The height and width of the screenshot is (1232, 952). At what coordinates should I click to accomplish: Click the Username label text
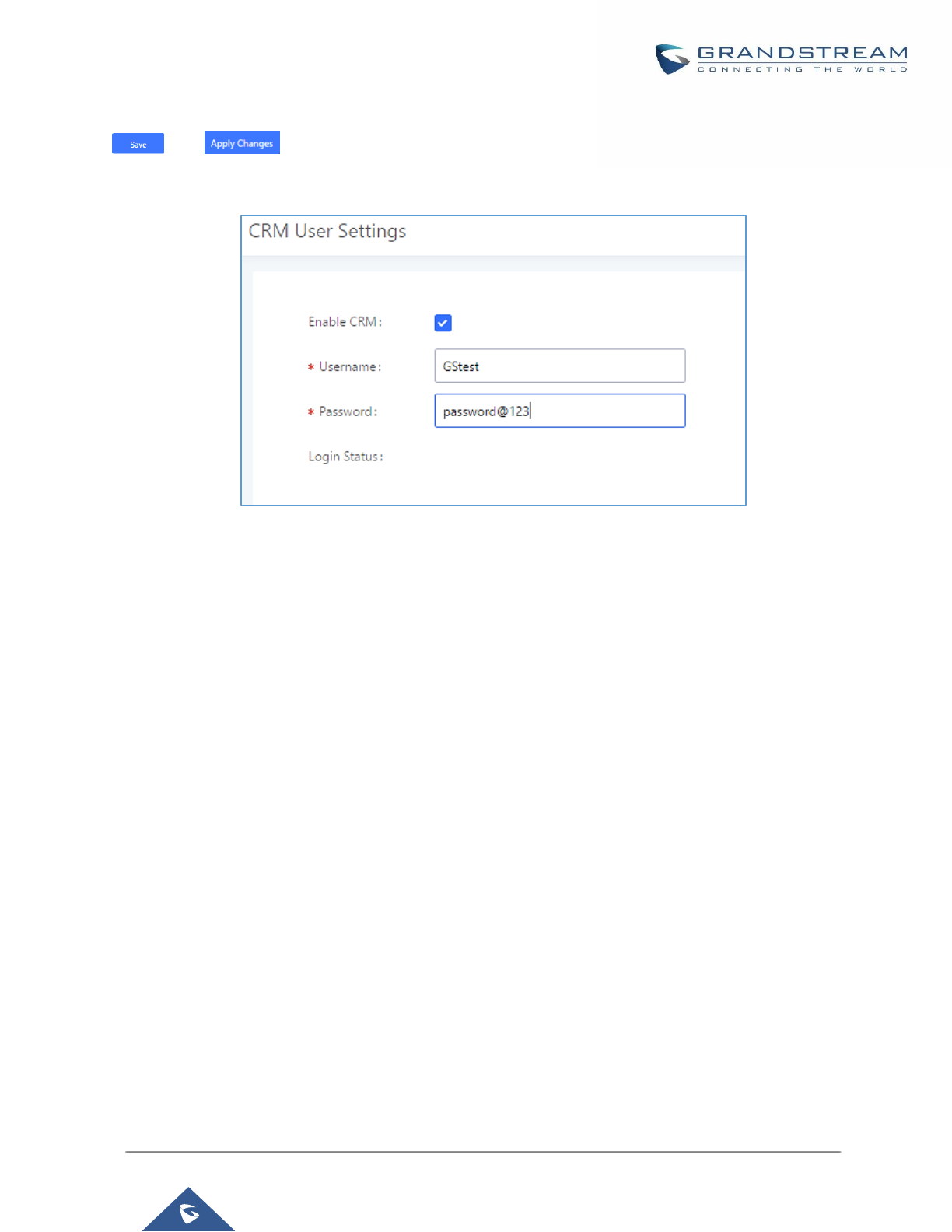350,366
